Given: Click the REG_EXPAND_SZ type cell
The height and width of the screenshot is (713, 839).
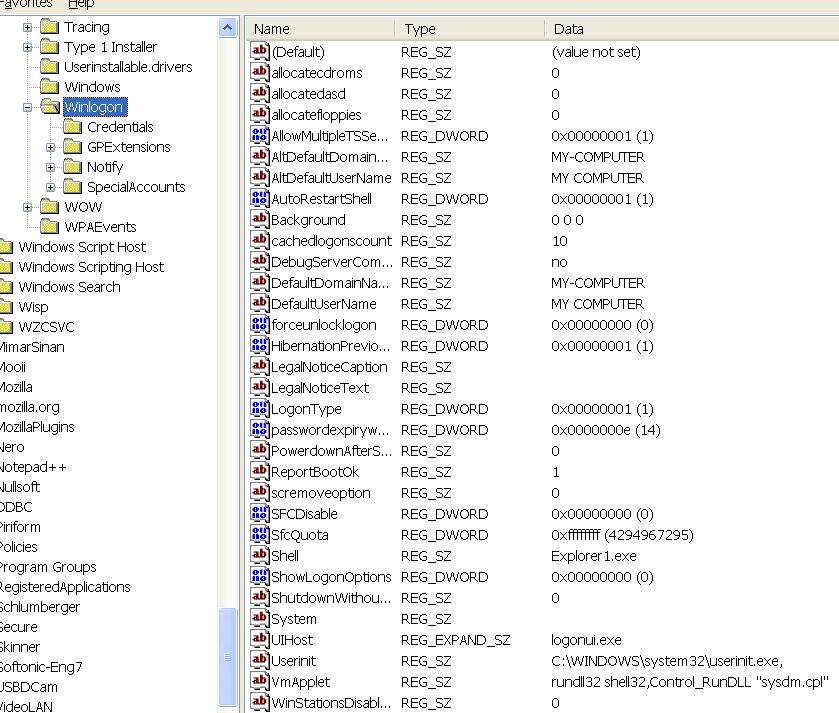Looking at the screenshot, I should point(455,640).
